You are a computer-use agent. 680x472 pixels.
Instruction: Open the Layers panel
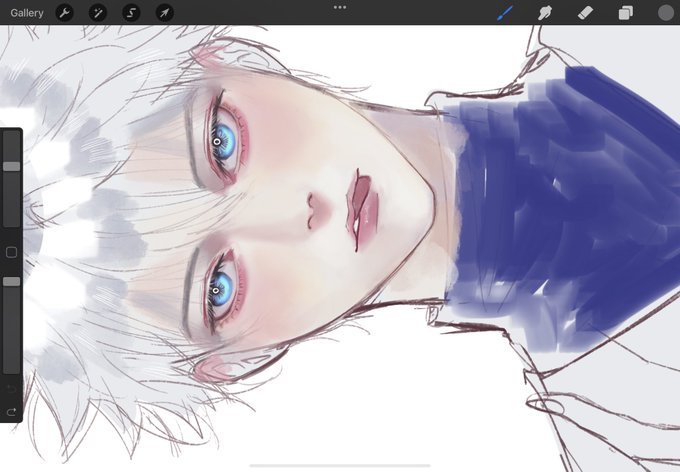625,13
